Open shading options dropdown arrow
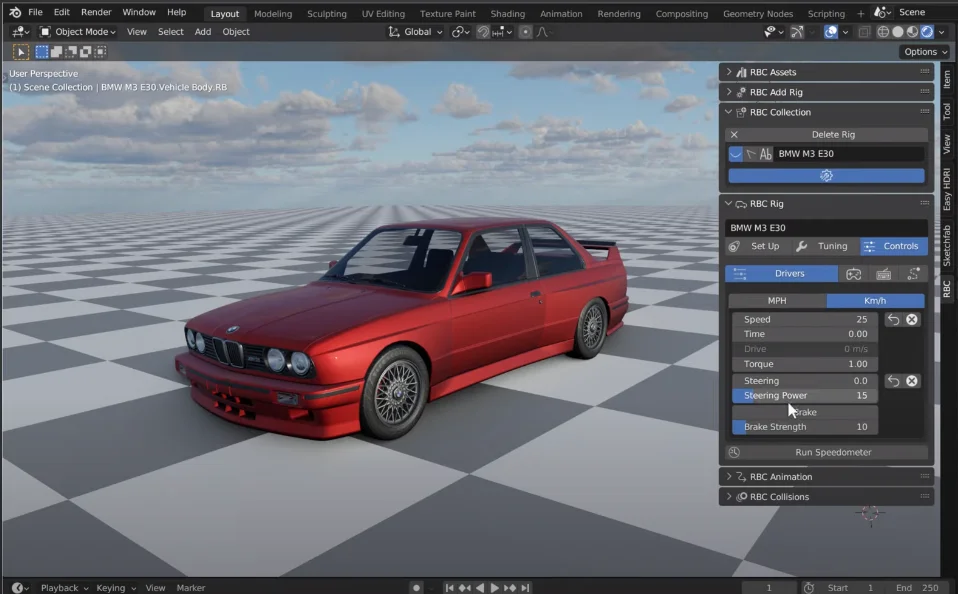958x594 pixels. 942,32
